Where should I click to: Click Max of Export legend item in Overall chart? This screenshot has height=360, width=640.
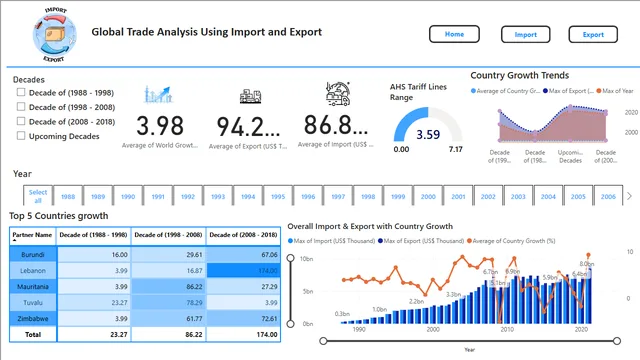420,241
